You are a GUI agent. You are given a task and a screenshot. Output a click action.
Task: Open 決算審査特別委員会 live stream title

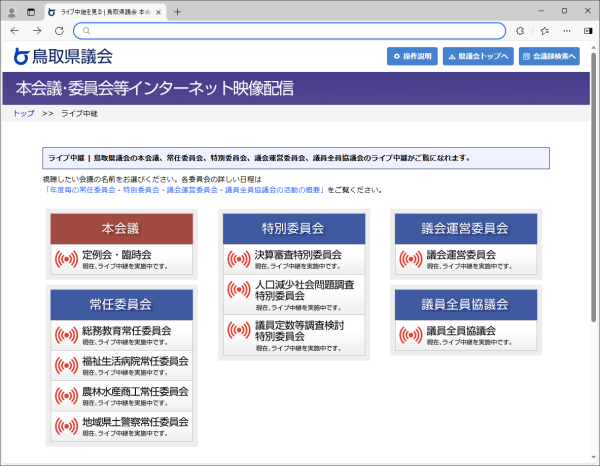(x=298, y=255)
